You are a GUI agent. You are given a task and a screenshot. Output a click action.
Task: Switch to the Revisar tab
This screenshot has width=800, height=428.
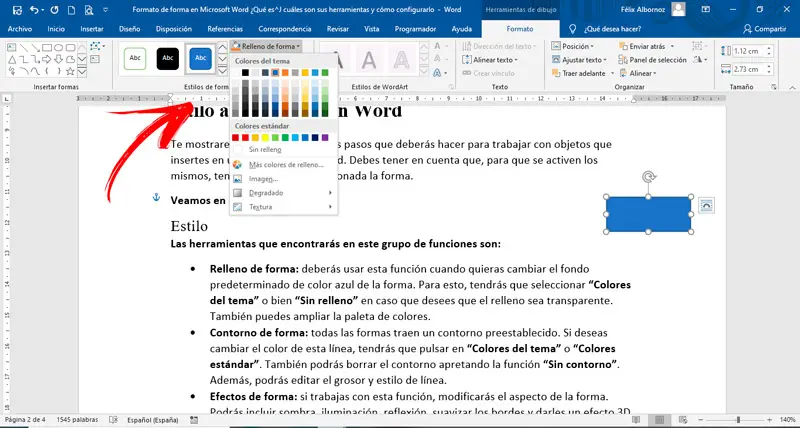tap(338, 29)
